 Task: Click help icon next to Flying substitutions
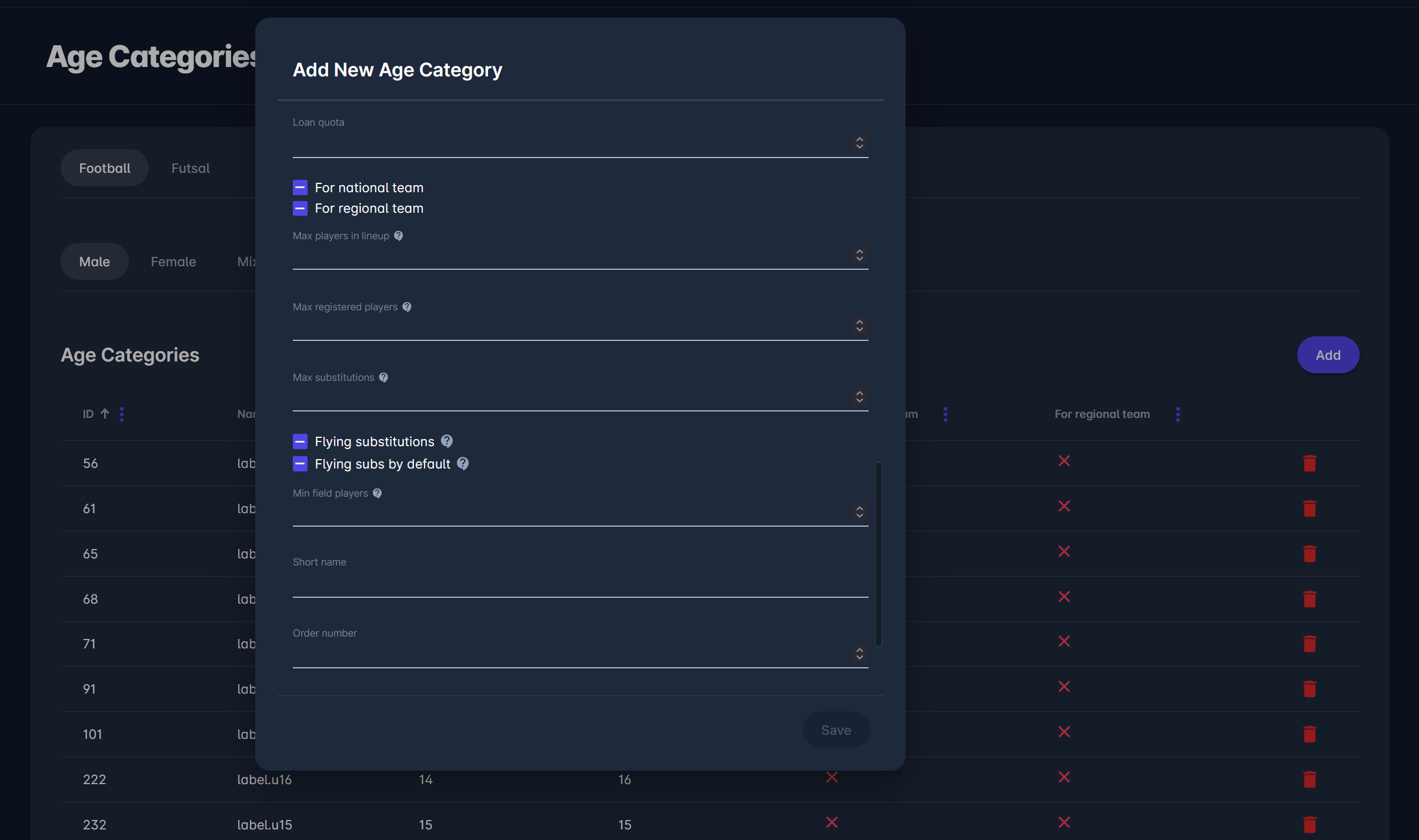447,441
